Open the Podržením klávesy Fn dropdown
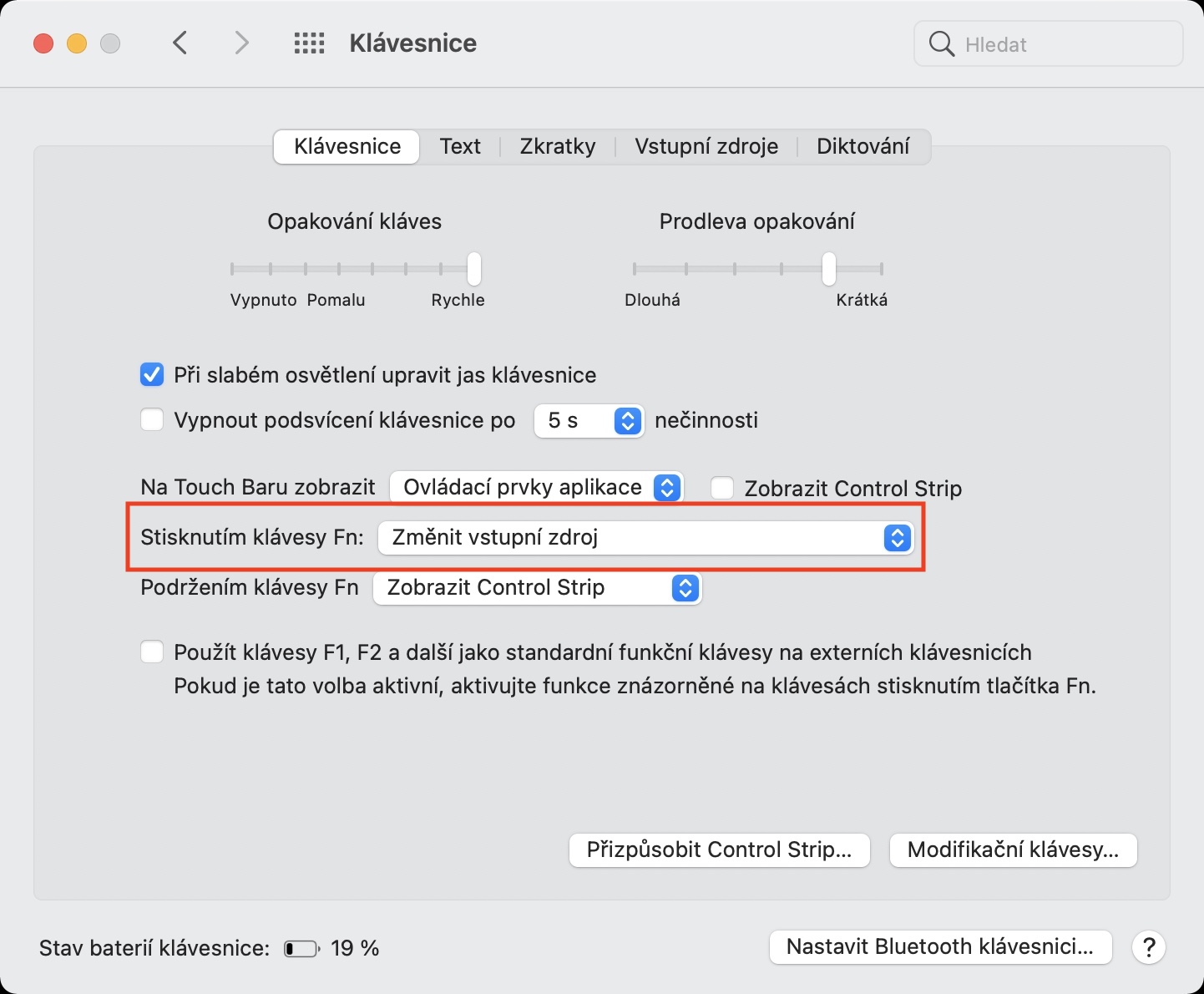The image size is (1204, 994). (537, 588)
